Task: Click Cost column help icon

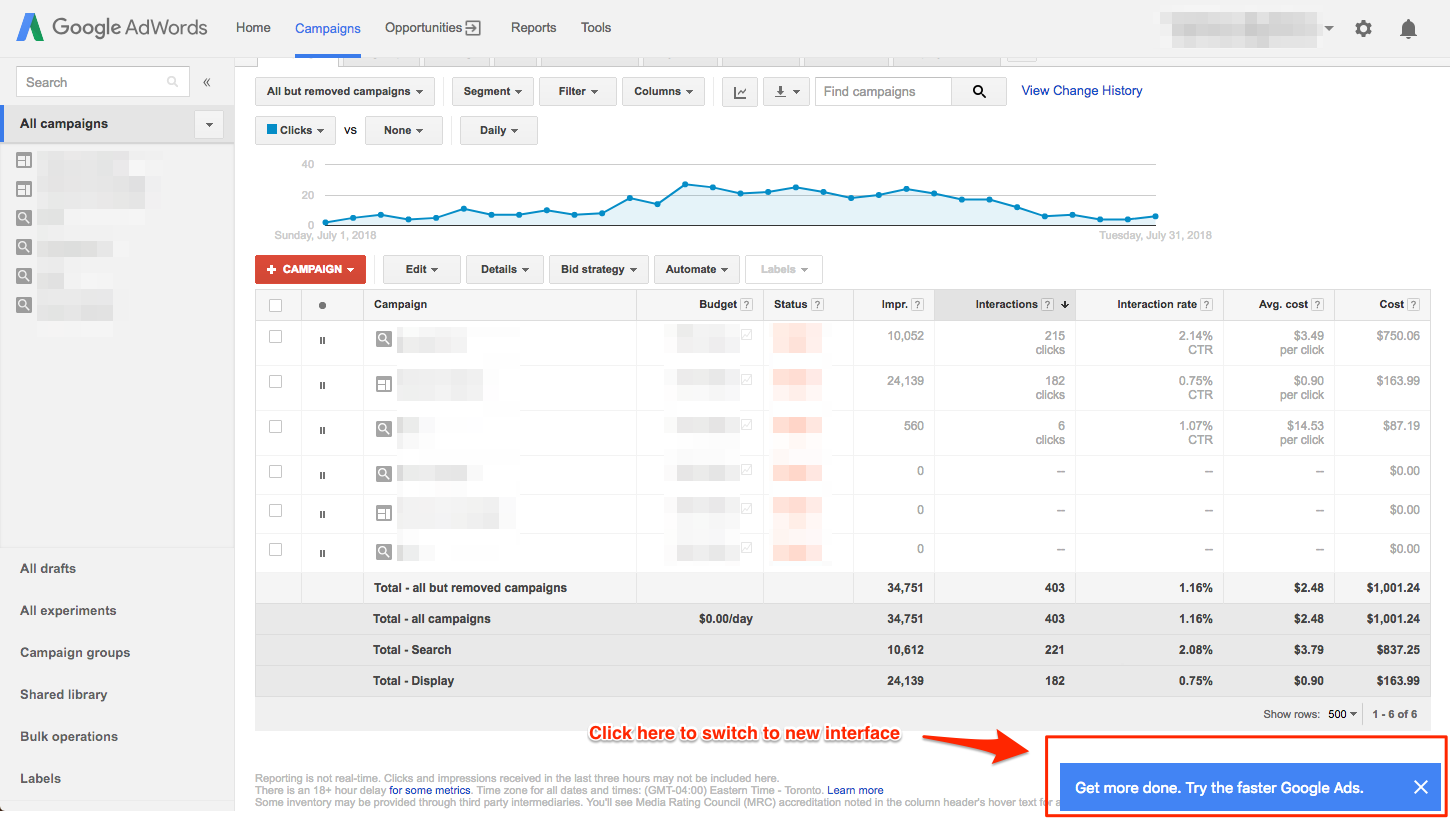Action: [1414, 305]
